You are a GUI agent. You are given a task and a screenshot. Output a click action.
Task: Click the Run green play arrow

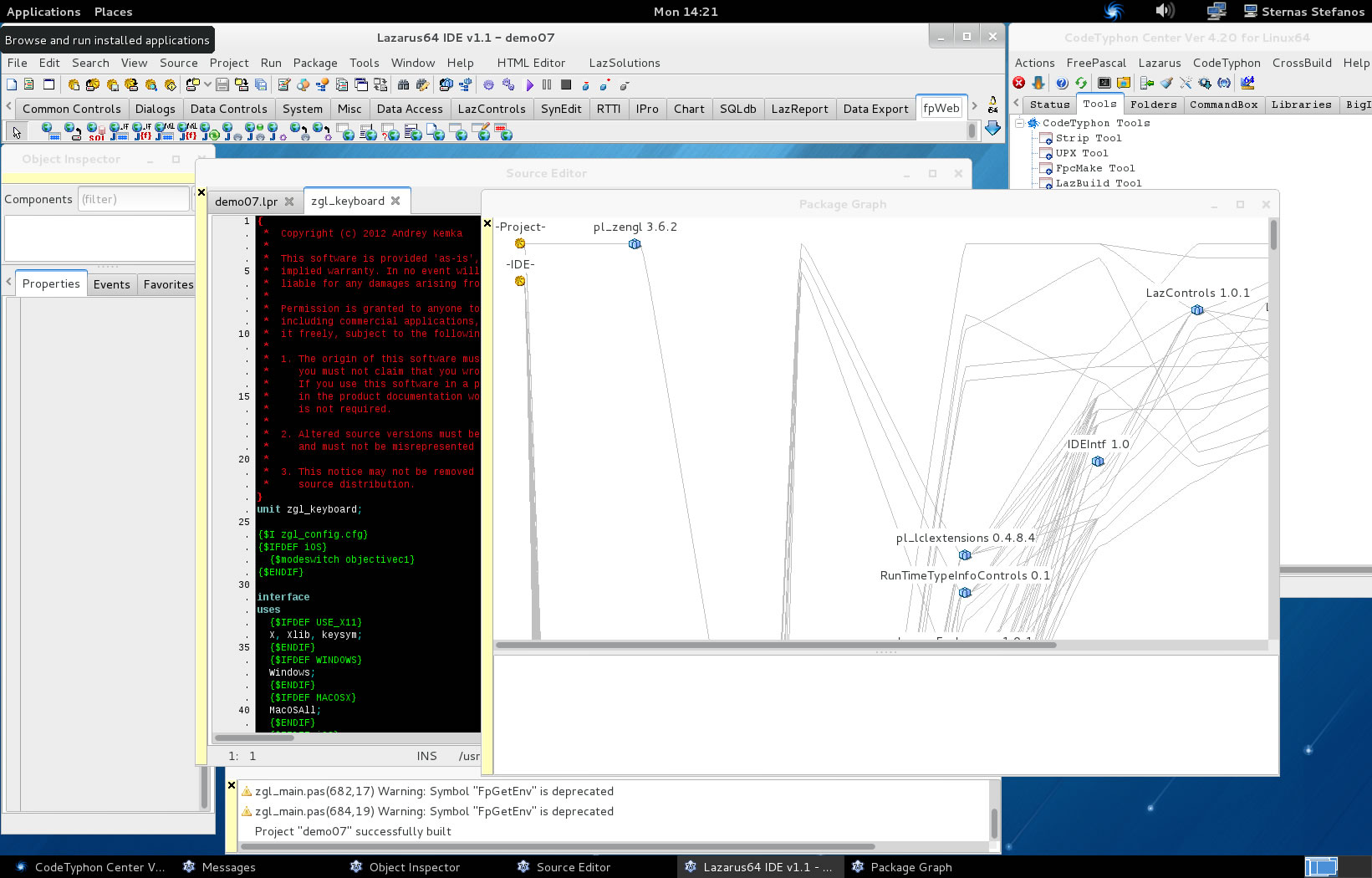[x=529, y=84]
